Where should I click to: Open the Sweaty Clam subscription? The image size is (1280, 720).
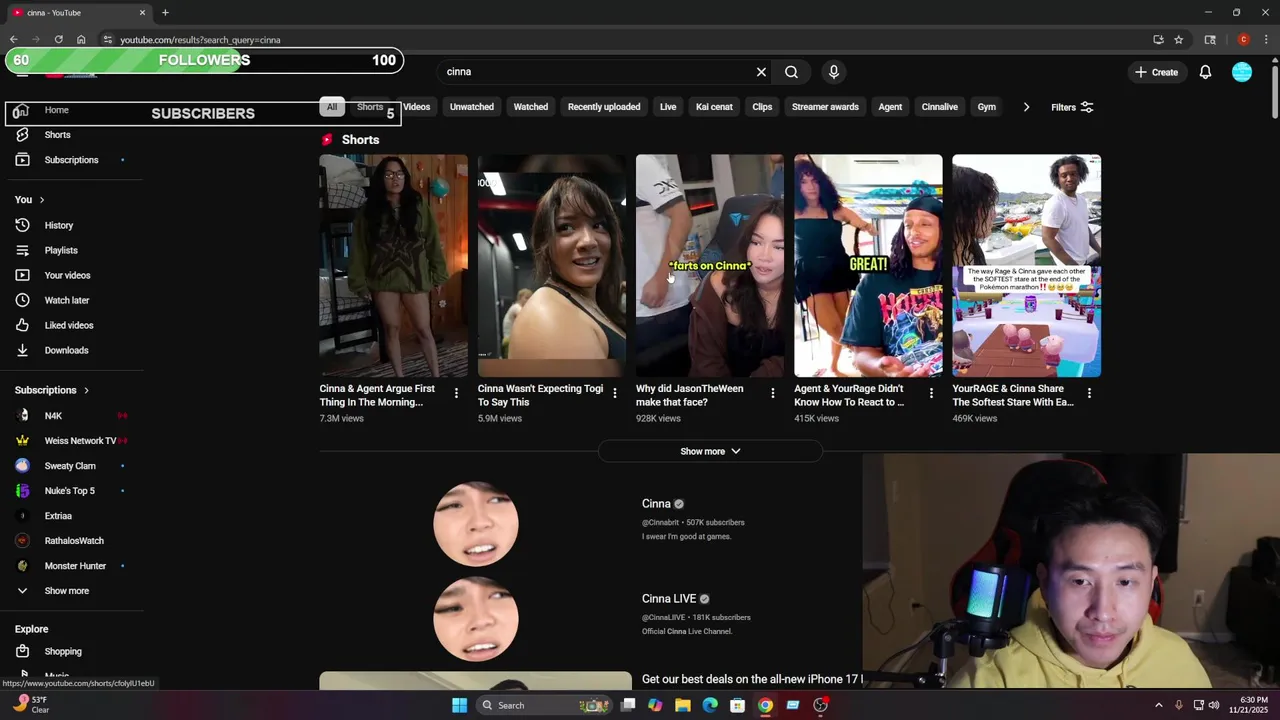pyautogui.click(x=72, y=465)
